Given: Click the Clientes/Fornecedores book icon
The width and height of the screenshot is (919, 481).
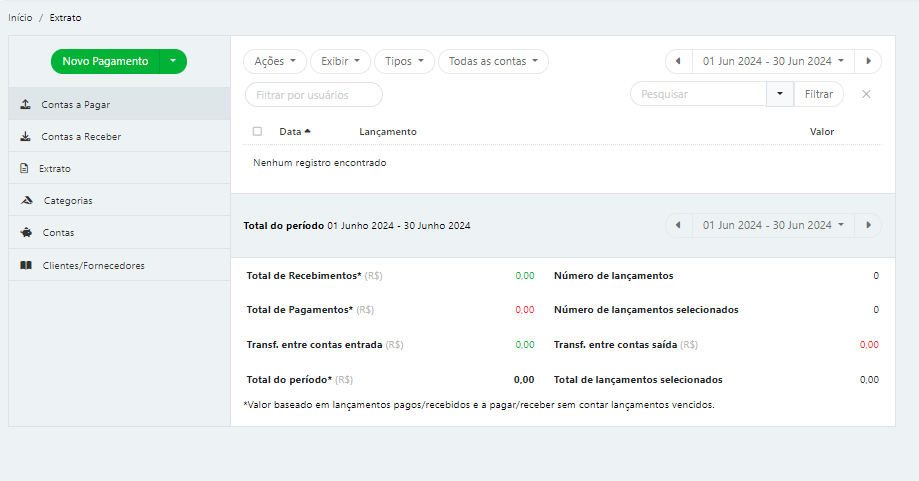Looking at the screenshot, I should click(26, 265).
